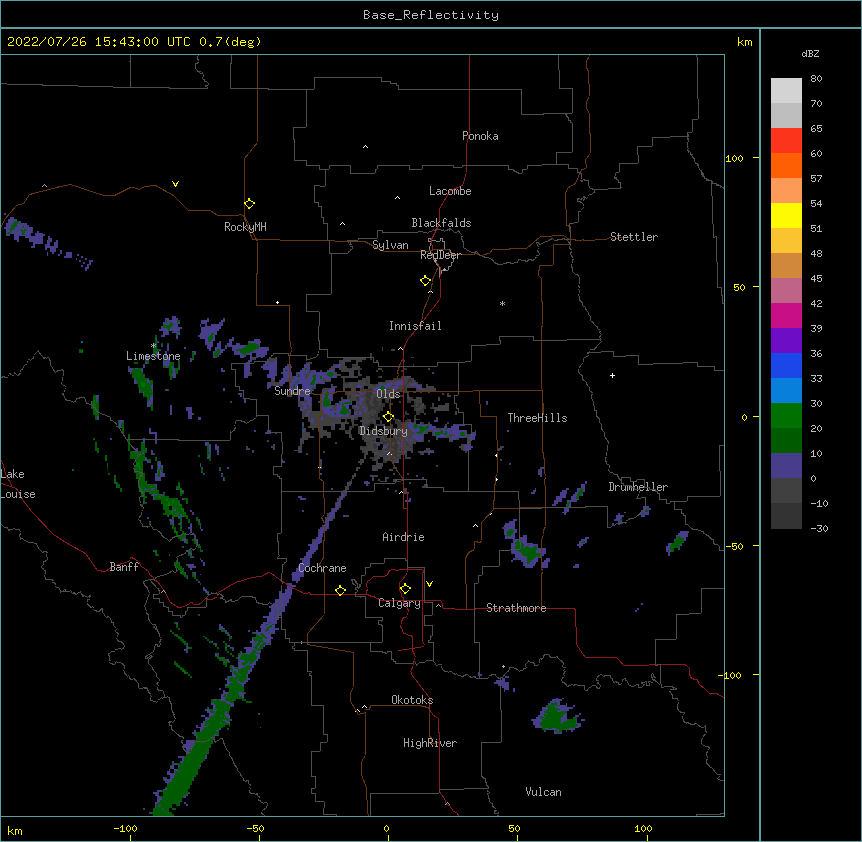Click the -30 value on dBZ legend
The width and height of the screenshot is (862, 842).
pos(819,528)
